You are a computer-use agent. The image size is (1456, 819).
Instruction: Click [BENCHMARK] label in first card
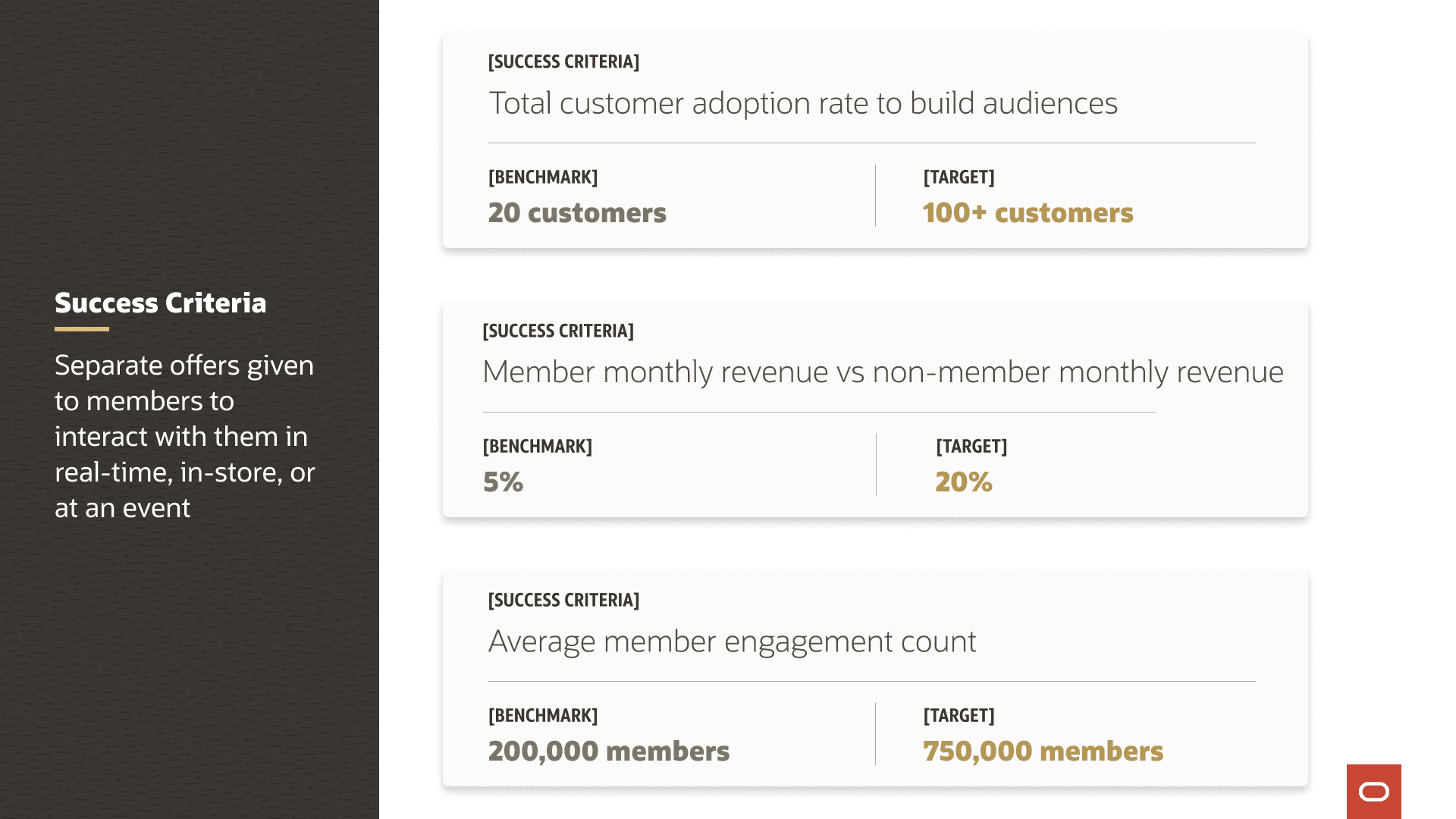(x=543, y=177)
